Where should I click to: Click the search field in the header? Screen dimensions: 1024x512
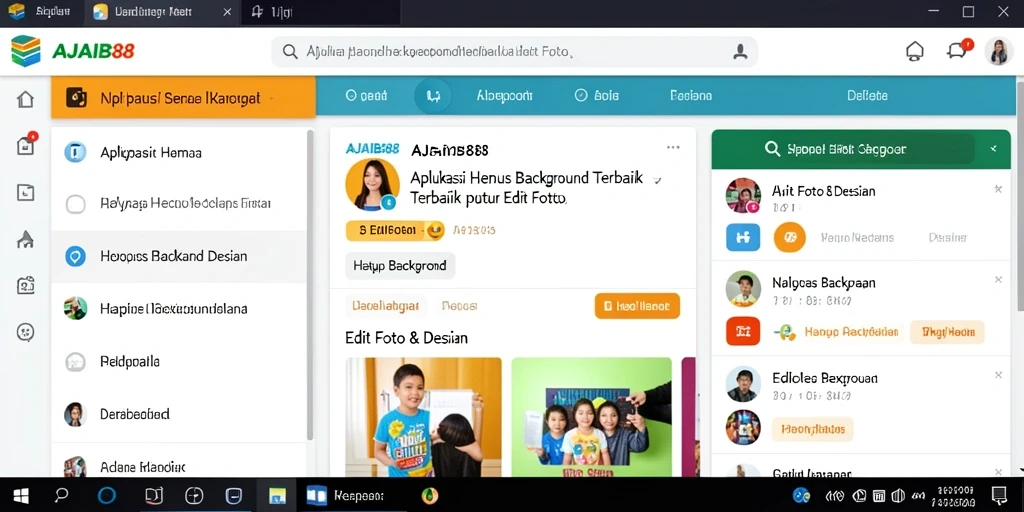pos(514,52)
